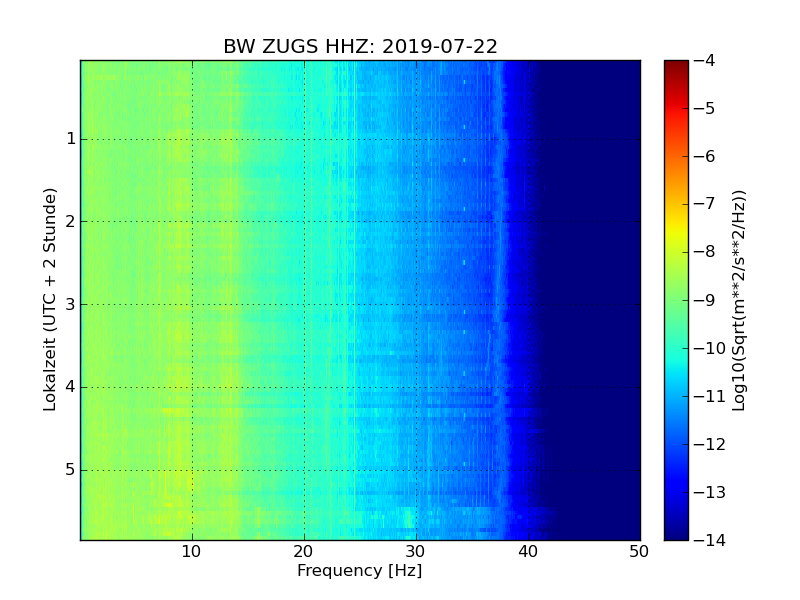Click colorbar tick label '−4'
Image resolution: width=800 pixels, height=600 pixels.
705,60
